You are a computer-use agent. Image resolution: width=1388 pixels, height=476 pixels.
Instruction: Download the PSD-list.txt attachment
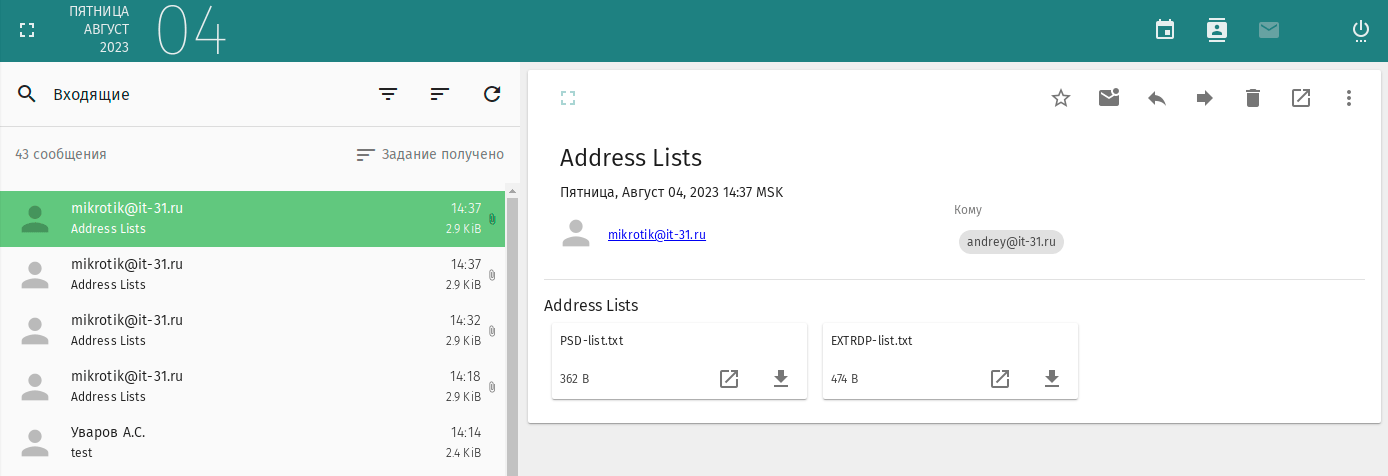pos(781,378)
